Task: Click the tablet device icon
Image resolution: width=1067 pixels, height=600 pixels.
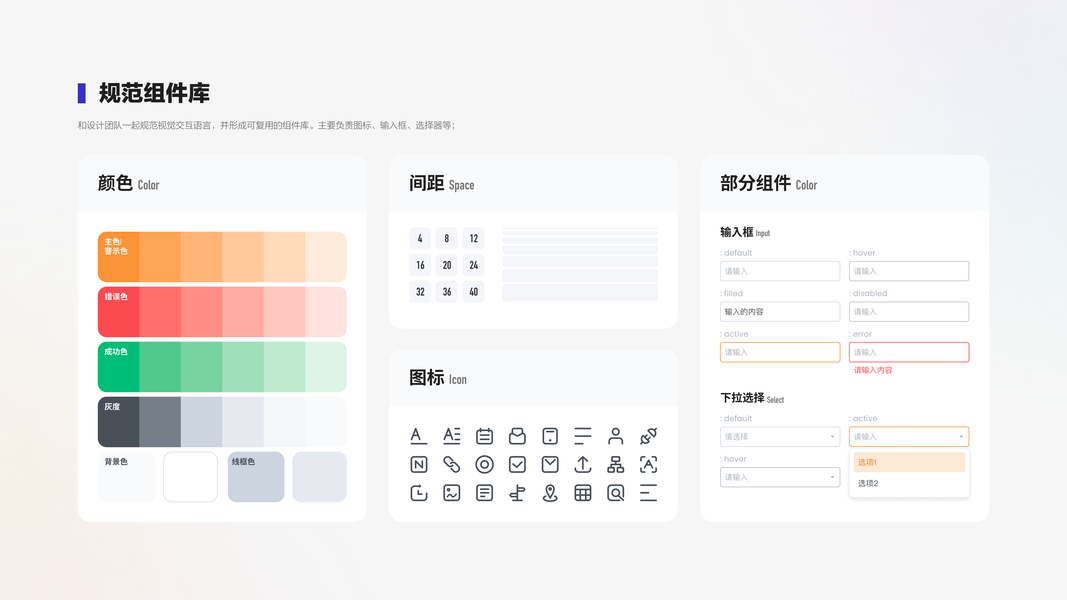Action: click(x=550, y=435)
